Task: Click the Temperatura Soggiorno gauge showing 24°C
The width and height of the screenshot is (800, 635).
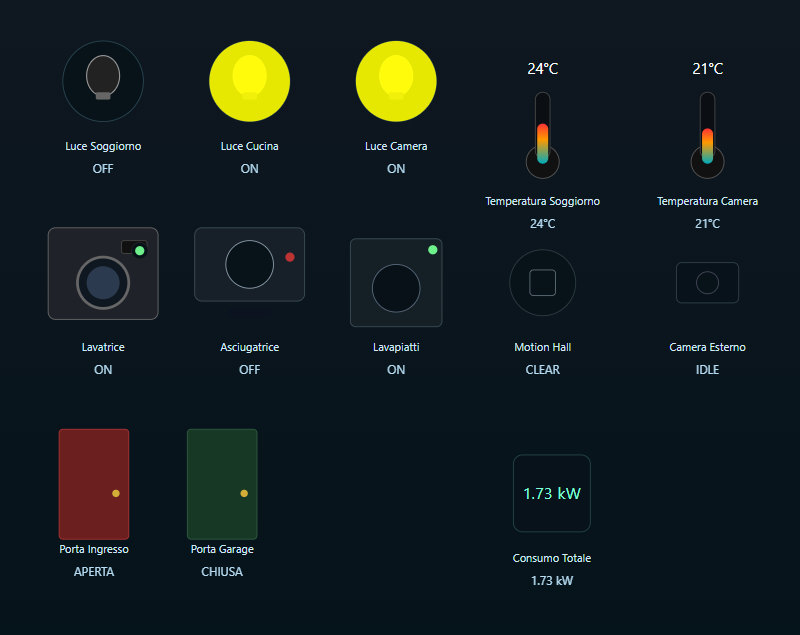Action: click(x=542, y=133)
